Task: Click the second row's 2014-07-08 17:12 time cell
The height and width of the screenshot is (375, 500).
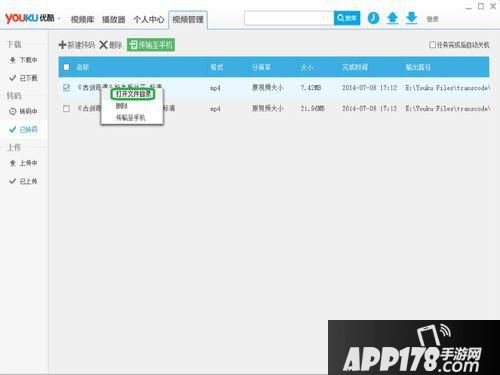Action: [x=369, y=108]
